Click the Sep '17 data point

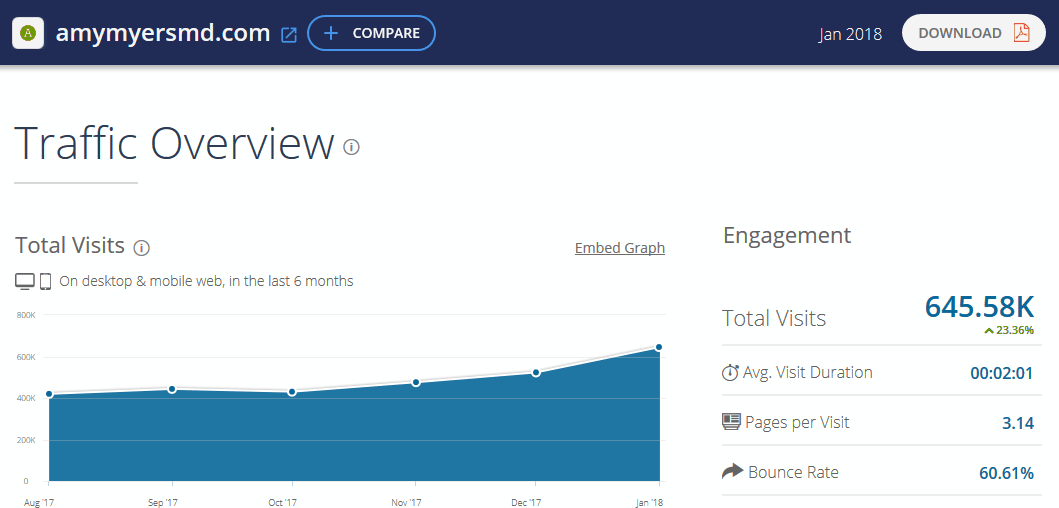point(172,389)
